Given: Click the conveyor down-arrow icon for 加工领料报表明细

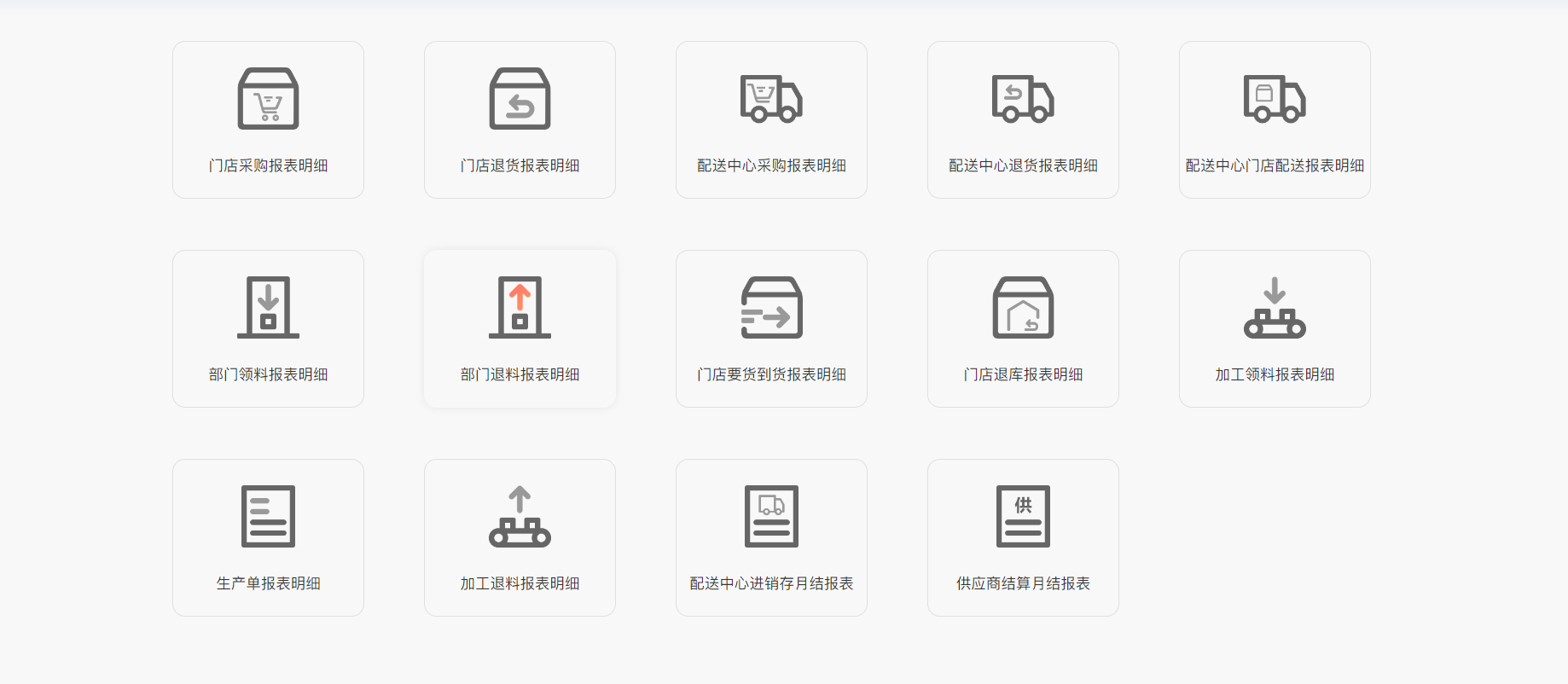Looking at the screenshot, I should coord(1275,307).
